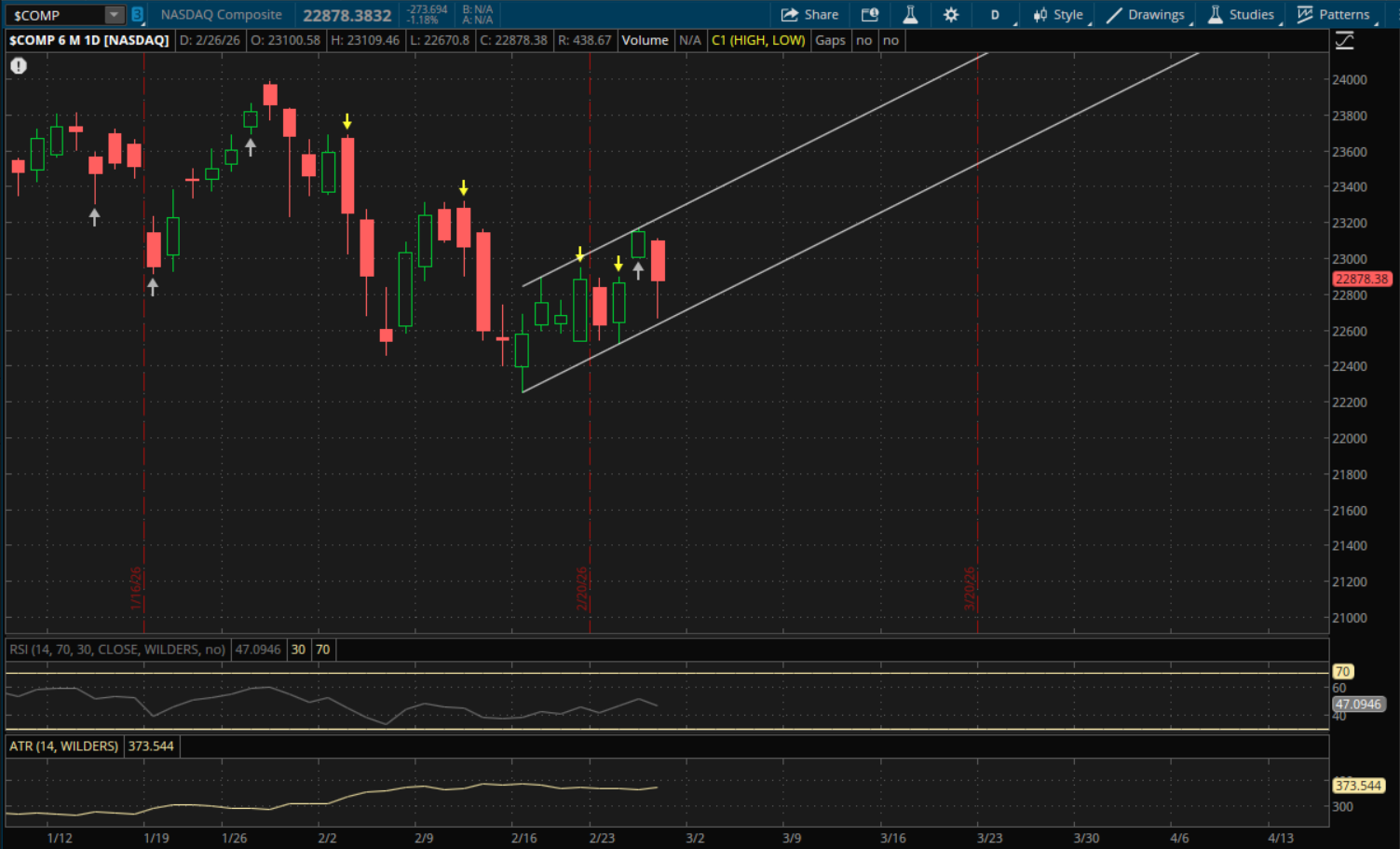Open the Drawings menu
The image size is (1400, 849).
pyautogui.click(x=1146, y=15)
